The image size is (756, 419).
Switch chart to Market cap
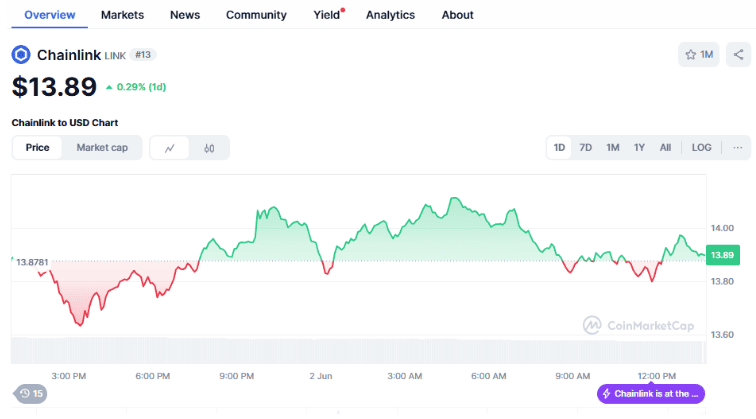[102, 148]
